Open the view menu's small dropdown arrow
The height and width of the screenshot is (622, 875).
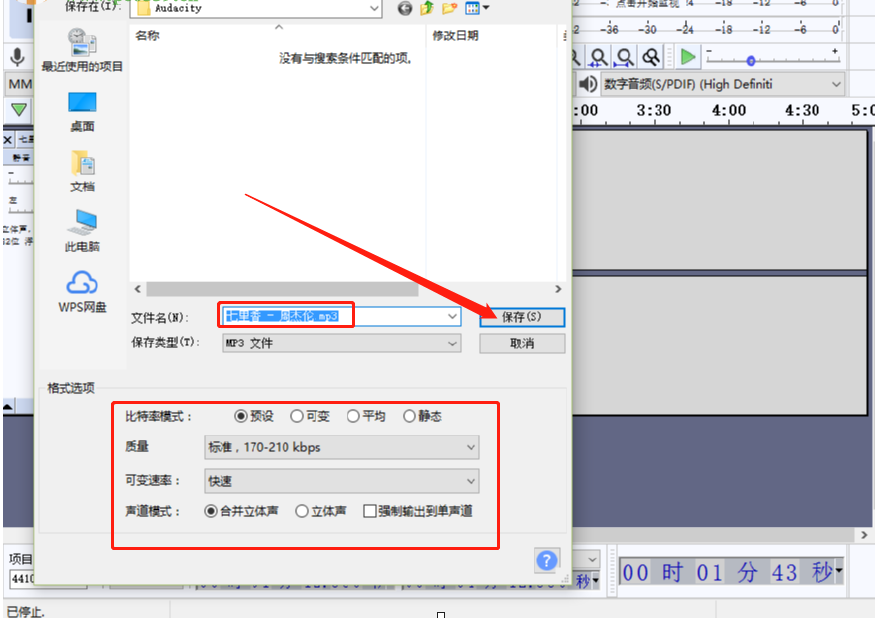[485, 8]
